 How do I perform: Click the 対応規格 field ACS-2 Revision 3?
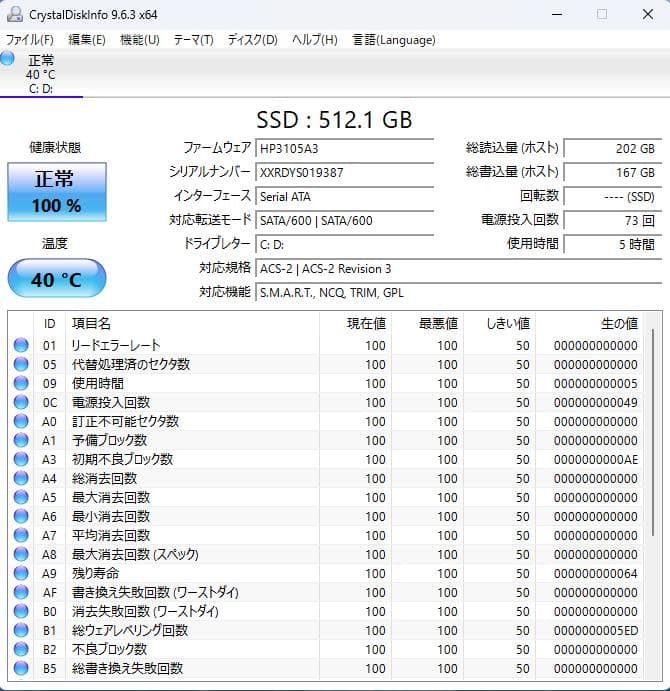(x=458, y=268)
